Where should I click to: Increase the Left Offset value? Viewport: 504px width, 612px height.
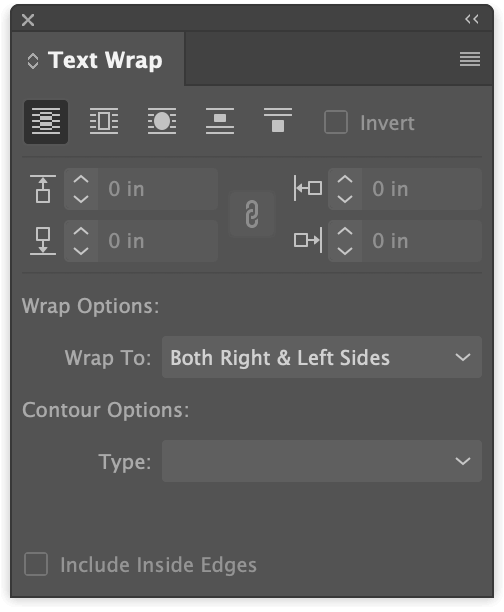[x=345, y=180]
